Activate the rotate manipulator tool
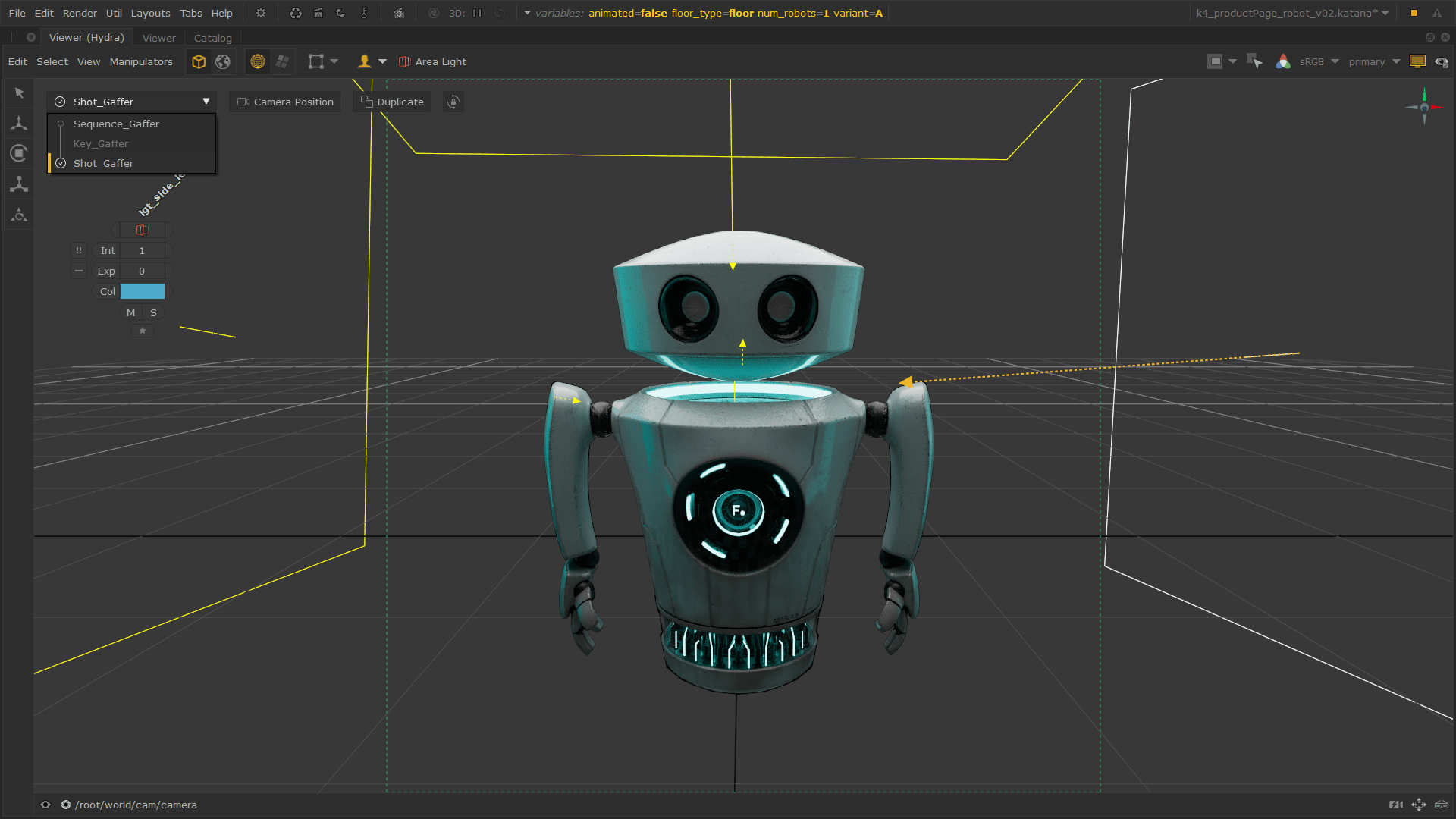 coord(19,153)
